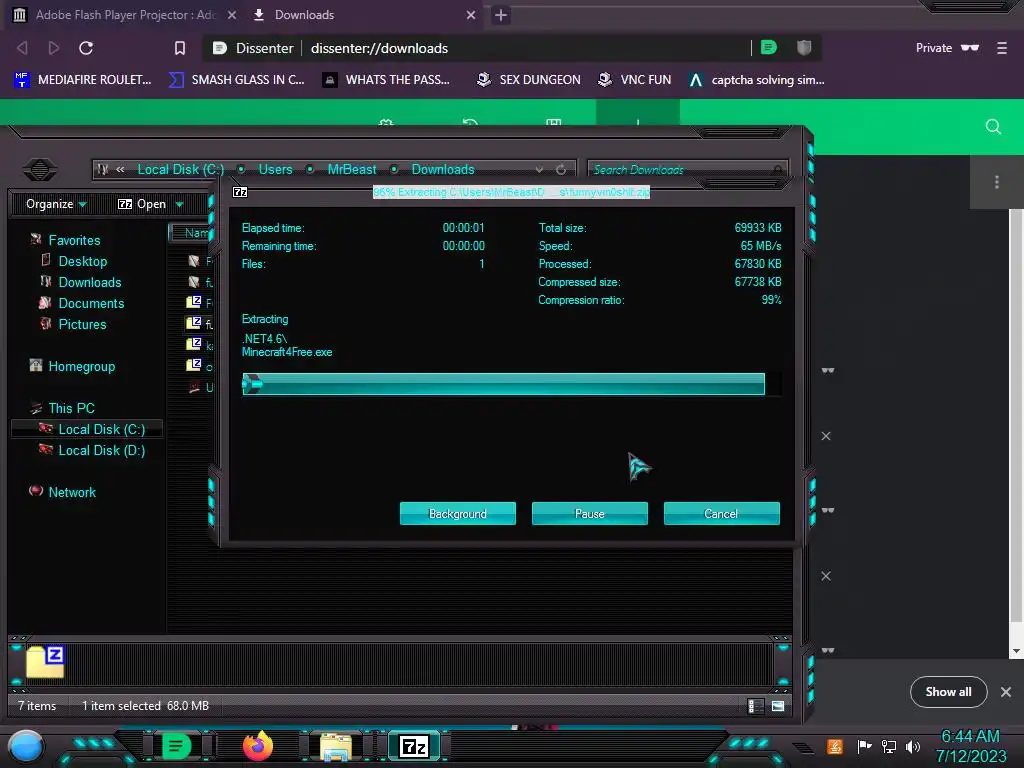Viewport: 1024px width, 768px height.
Task: Click the Search Downloads field
Action: pyautogui.click(x=687, y=169)
